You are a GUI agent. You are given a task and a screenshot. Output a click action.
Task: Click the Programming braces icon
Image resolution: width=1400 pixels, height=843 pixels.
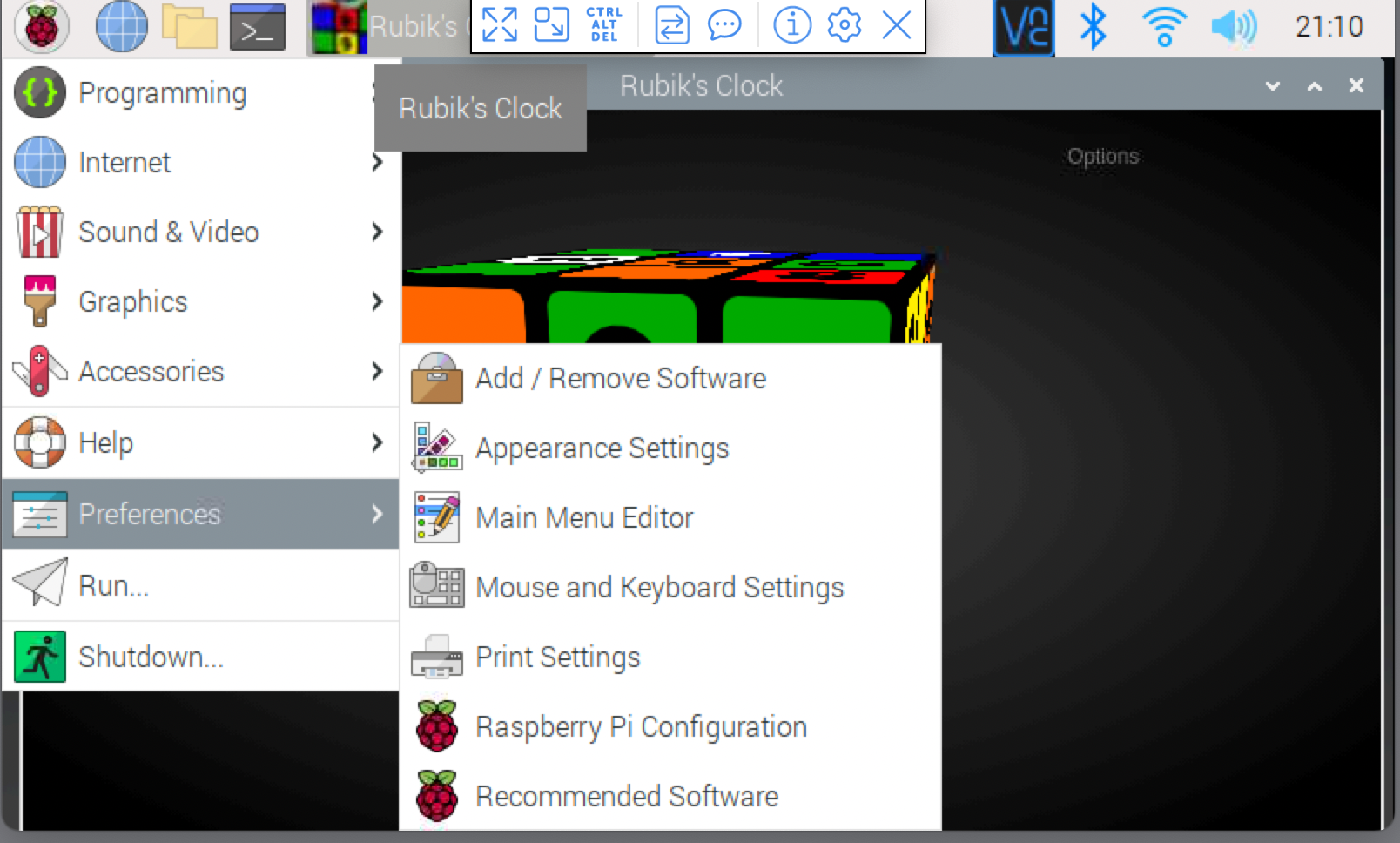point(40,92)
